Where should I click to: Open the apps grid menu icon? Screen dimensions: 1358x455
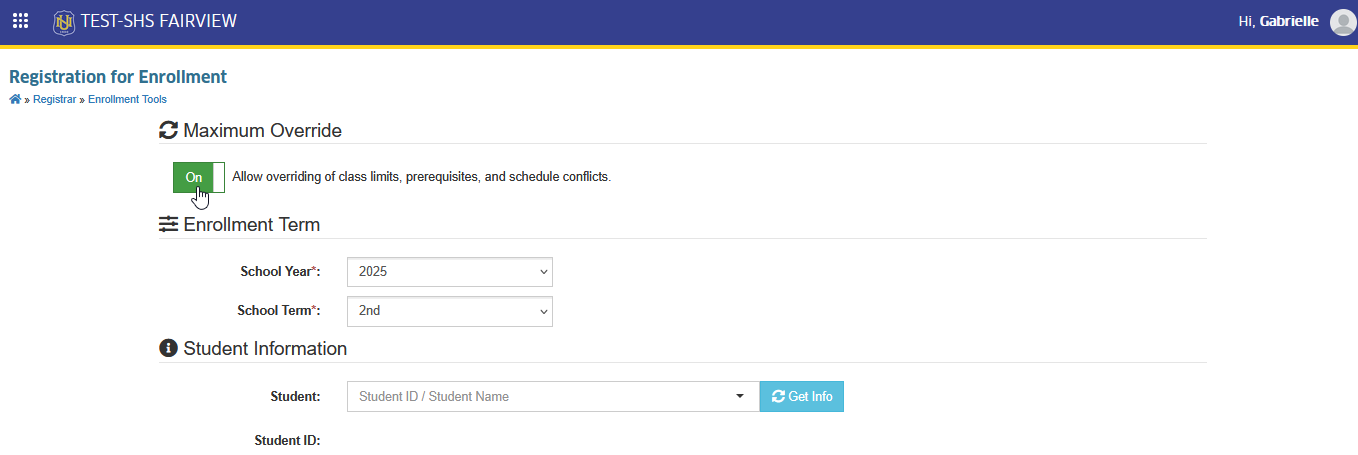point(20,20)
